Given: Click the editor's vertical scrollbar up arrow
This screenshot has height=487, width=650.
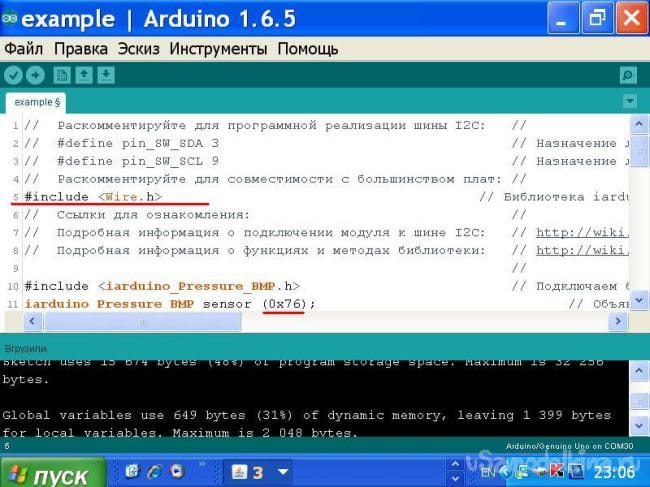Looking at the screenshot, I should [x=640, y=125].
